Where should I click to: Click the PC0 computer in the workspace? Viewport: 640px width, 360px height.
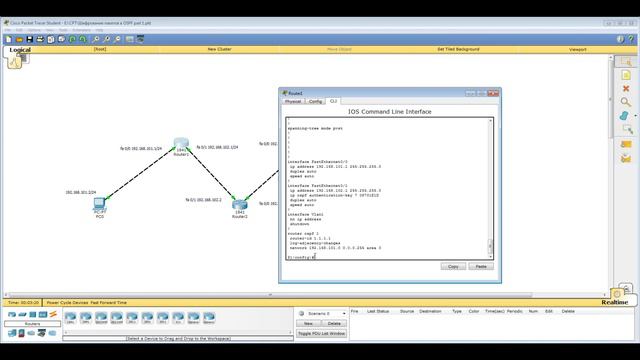100,207
